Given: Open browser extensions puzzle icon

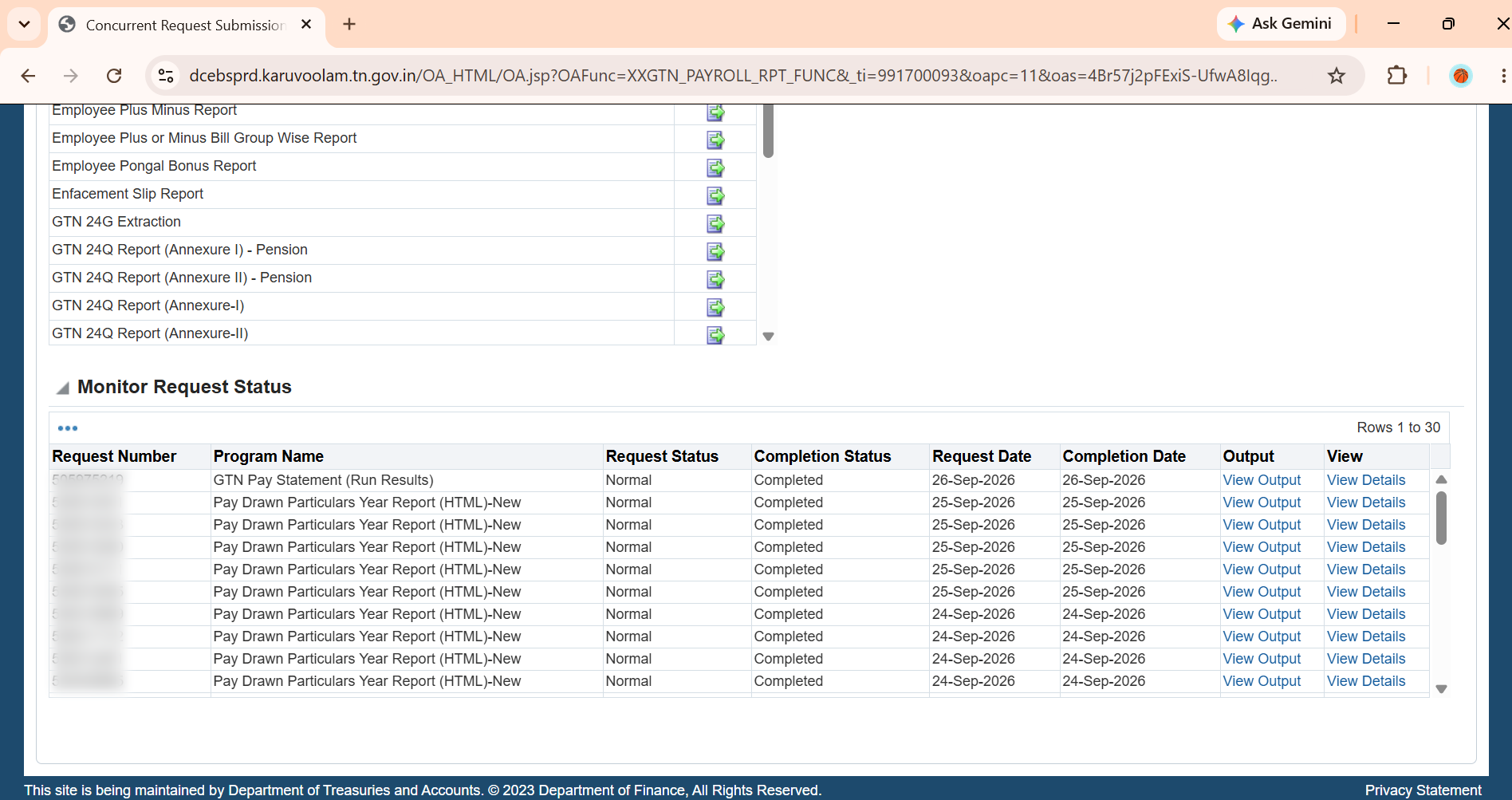Looking at the screenshot, I should pyautogui.click(x=1397, y=76).
